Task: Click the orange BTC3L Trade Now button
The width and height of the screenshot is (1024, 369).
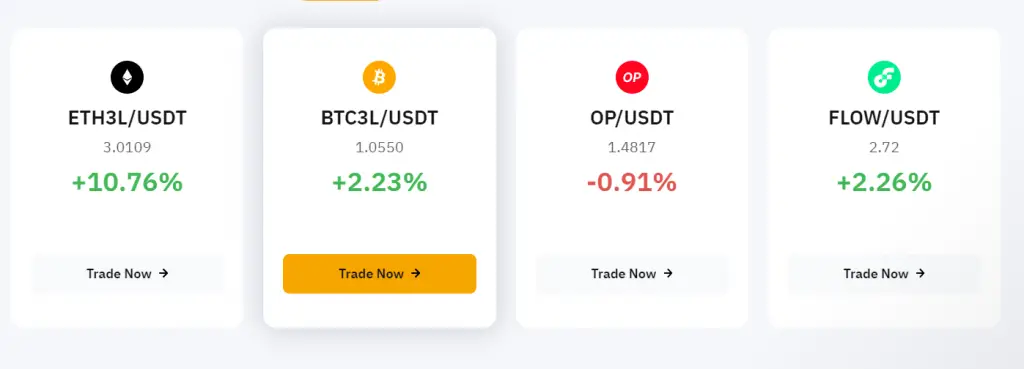Action: pos(379,274)
